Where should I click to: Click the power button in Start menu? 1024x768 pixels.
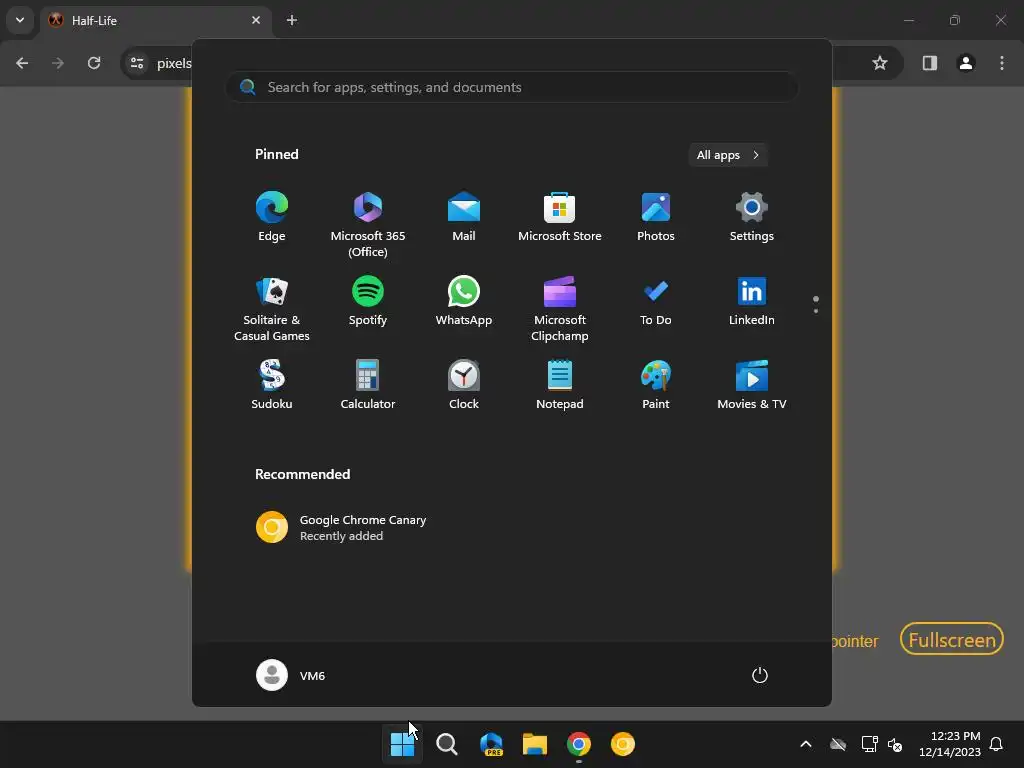tap(760, 675)
